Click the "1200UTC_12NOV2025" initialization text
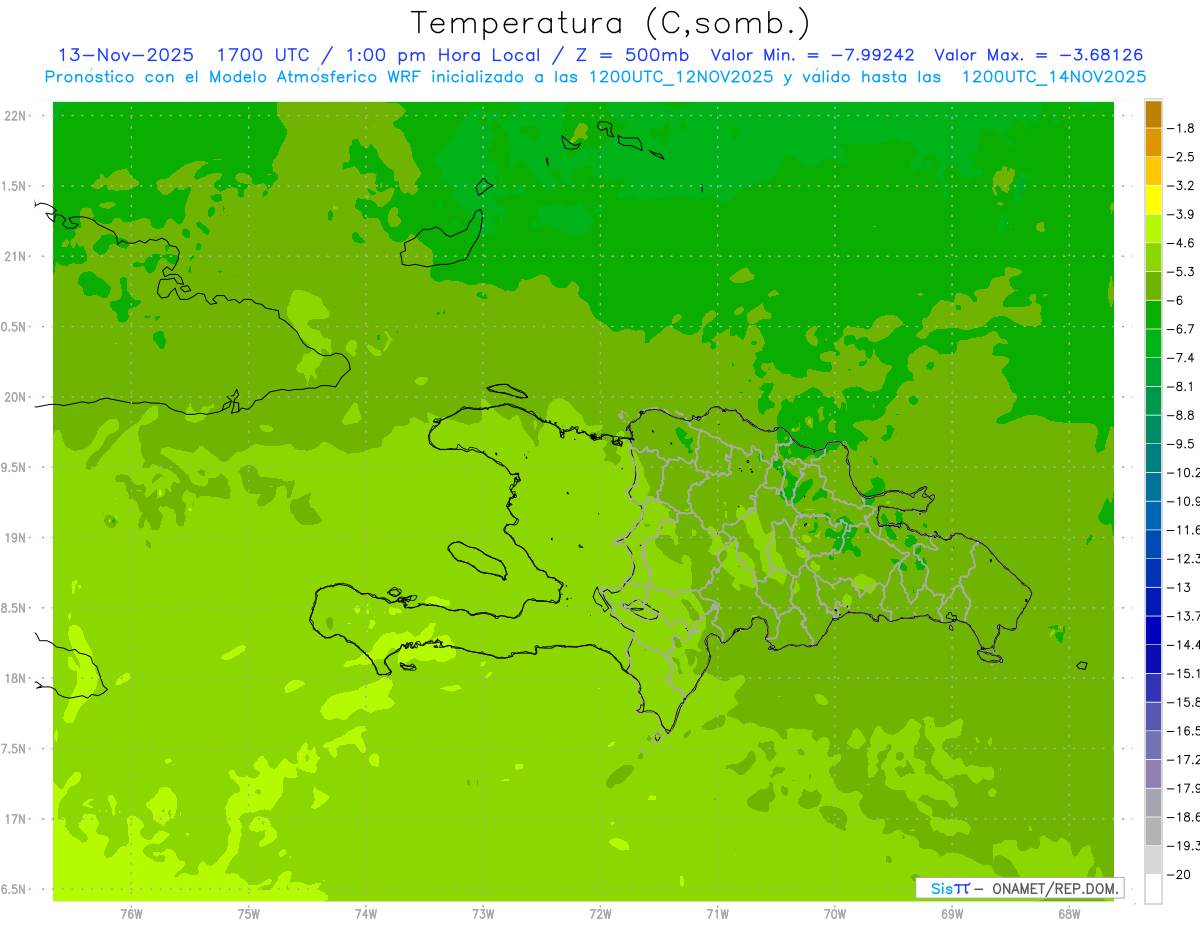Screen dimensions: 1200x927 point(680,77)
